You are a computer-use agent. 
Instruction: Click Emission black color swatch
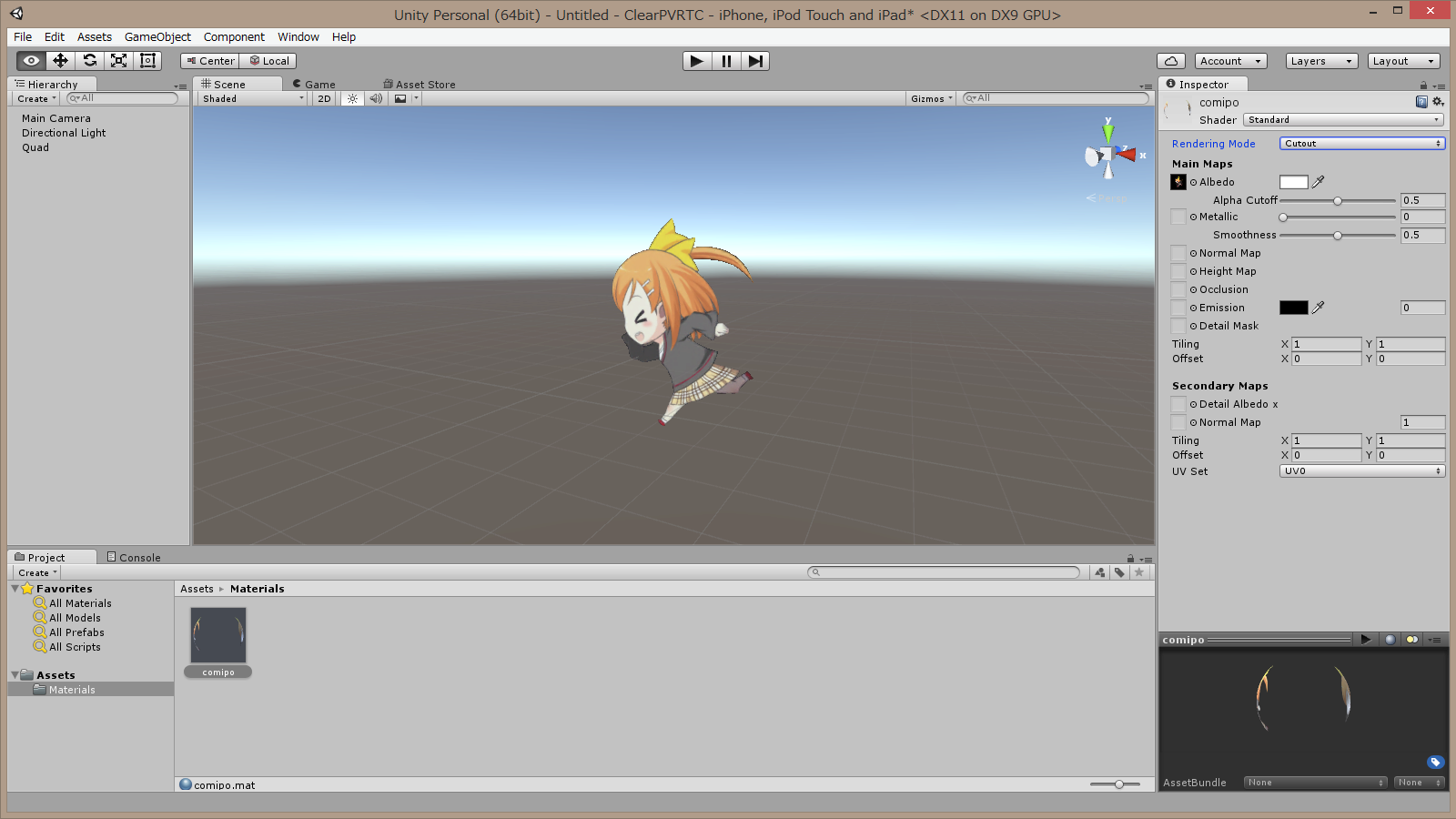pyautogui.click(x=1293, y=308)
